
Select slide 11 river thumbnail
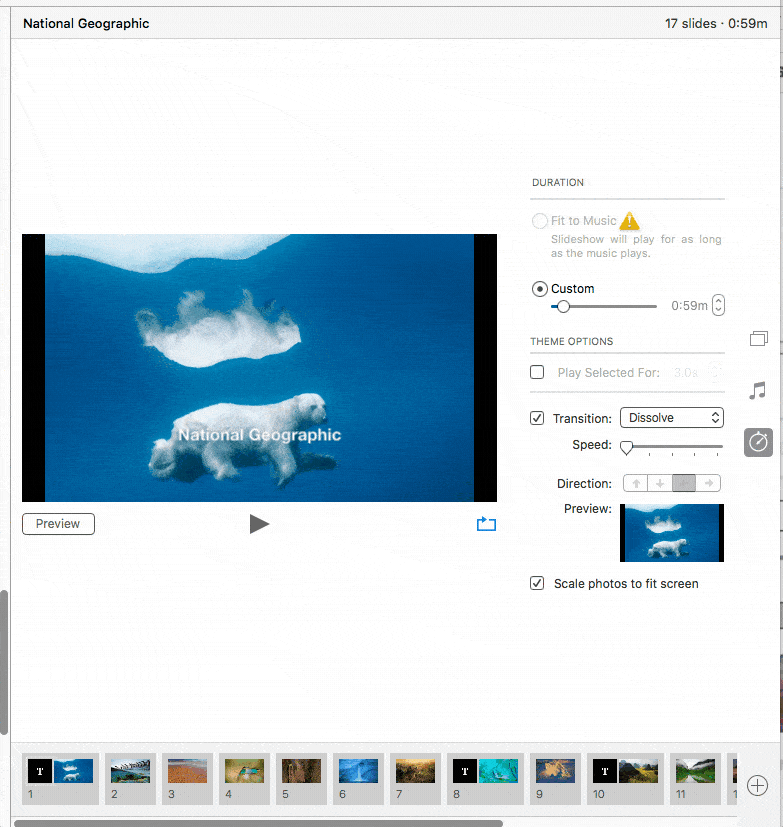[695, 771]
